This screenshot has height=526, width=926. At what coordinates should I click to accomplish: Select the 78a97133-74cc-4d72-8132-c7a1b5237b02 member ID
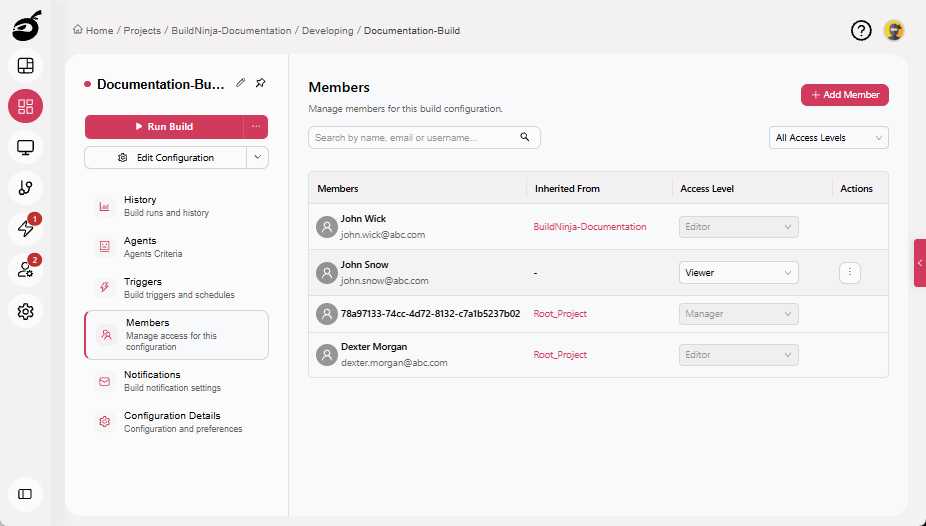431,313
